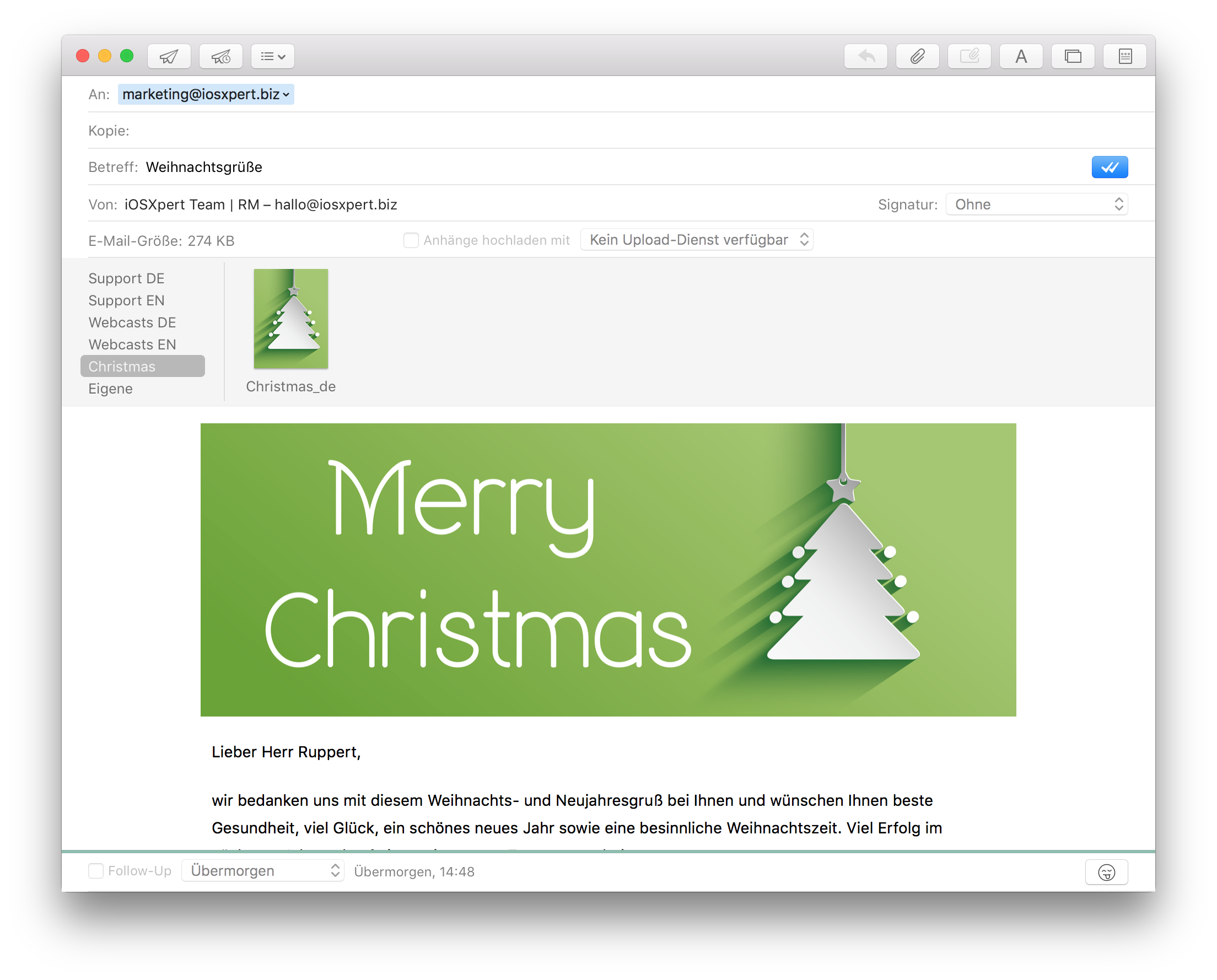Viewport: 1217px width, 980px height.
Task: Click the marketing@iosxpert.biz recipient tag
Action: point(204,94)
